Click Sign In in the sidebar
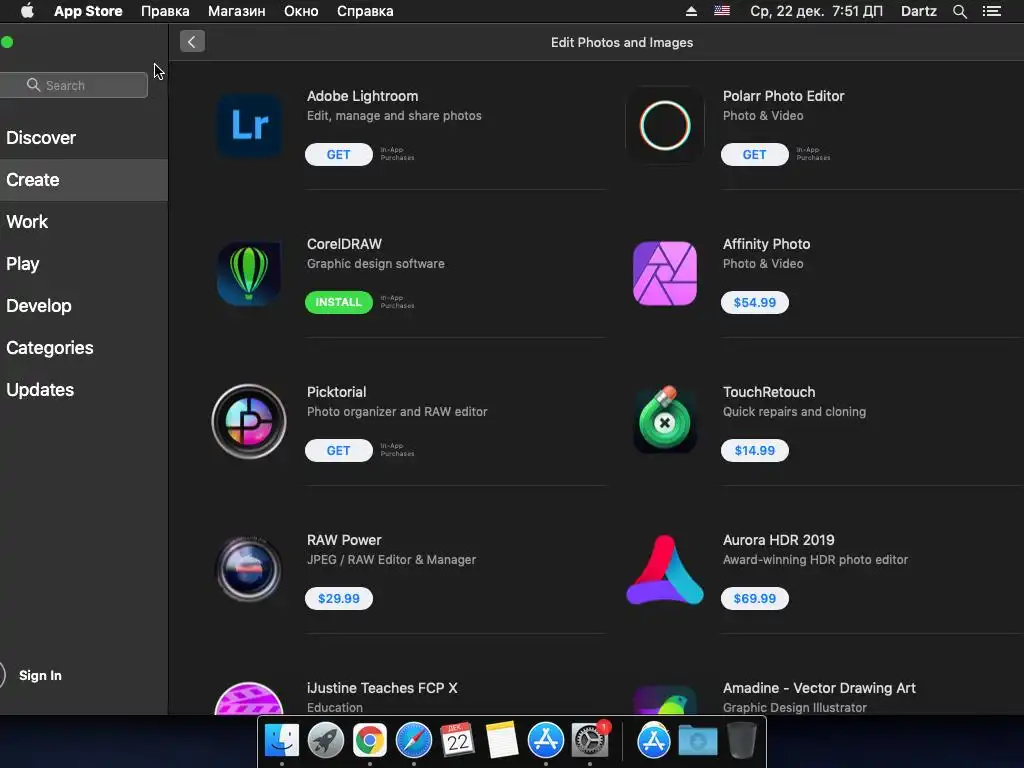 click(40, 675)
